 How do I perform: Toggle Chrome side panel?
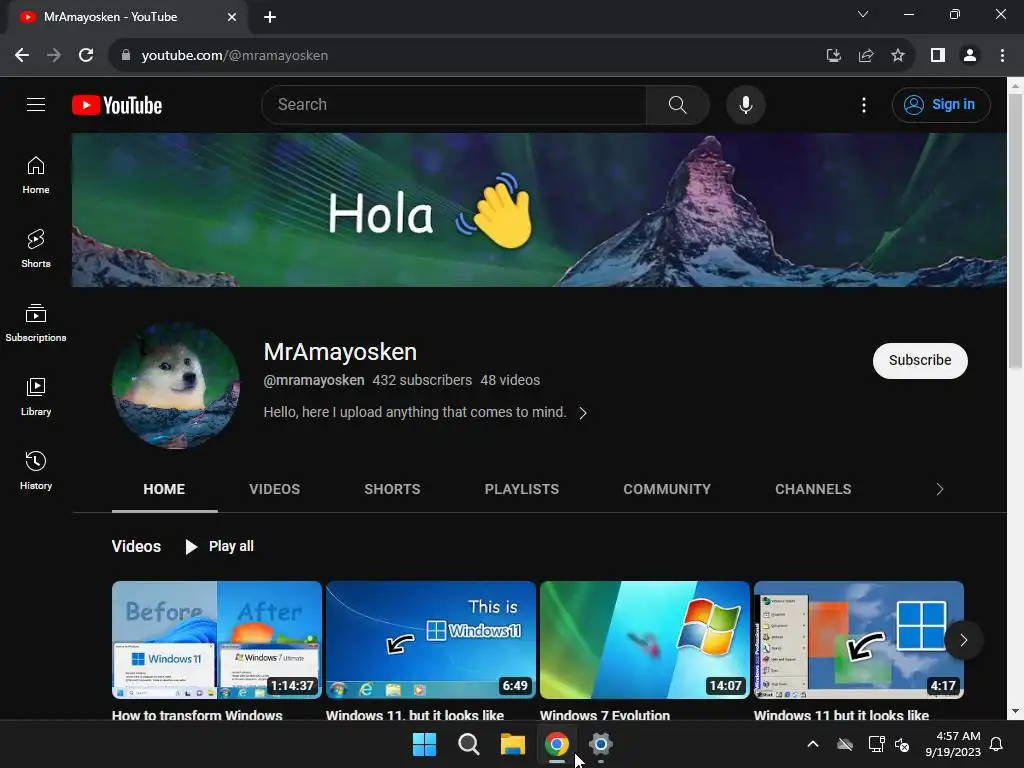[x=938, y=56]
